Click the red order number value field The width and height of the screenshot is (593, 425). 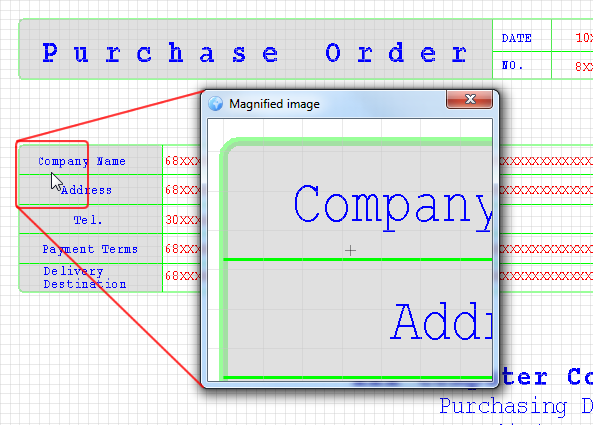pyautogui.click(x=572, y=66)
